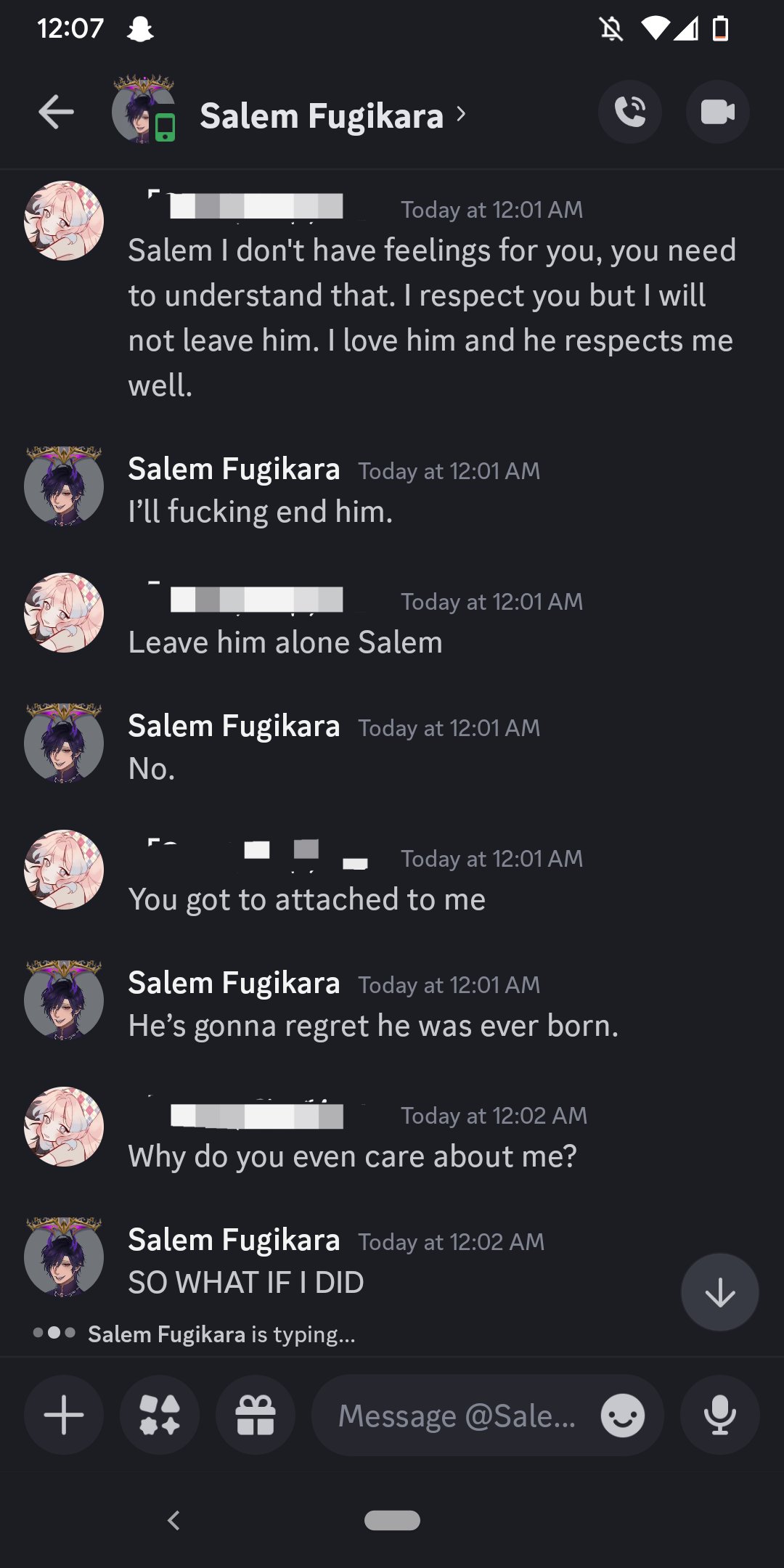Tap the header avatar of Salem
Viewport: 784px width, 1568px height.
[142, 111]
